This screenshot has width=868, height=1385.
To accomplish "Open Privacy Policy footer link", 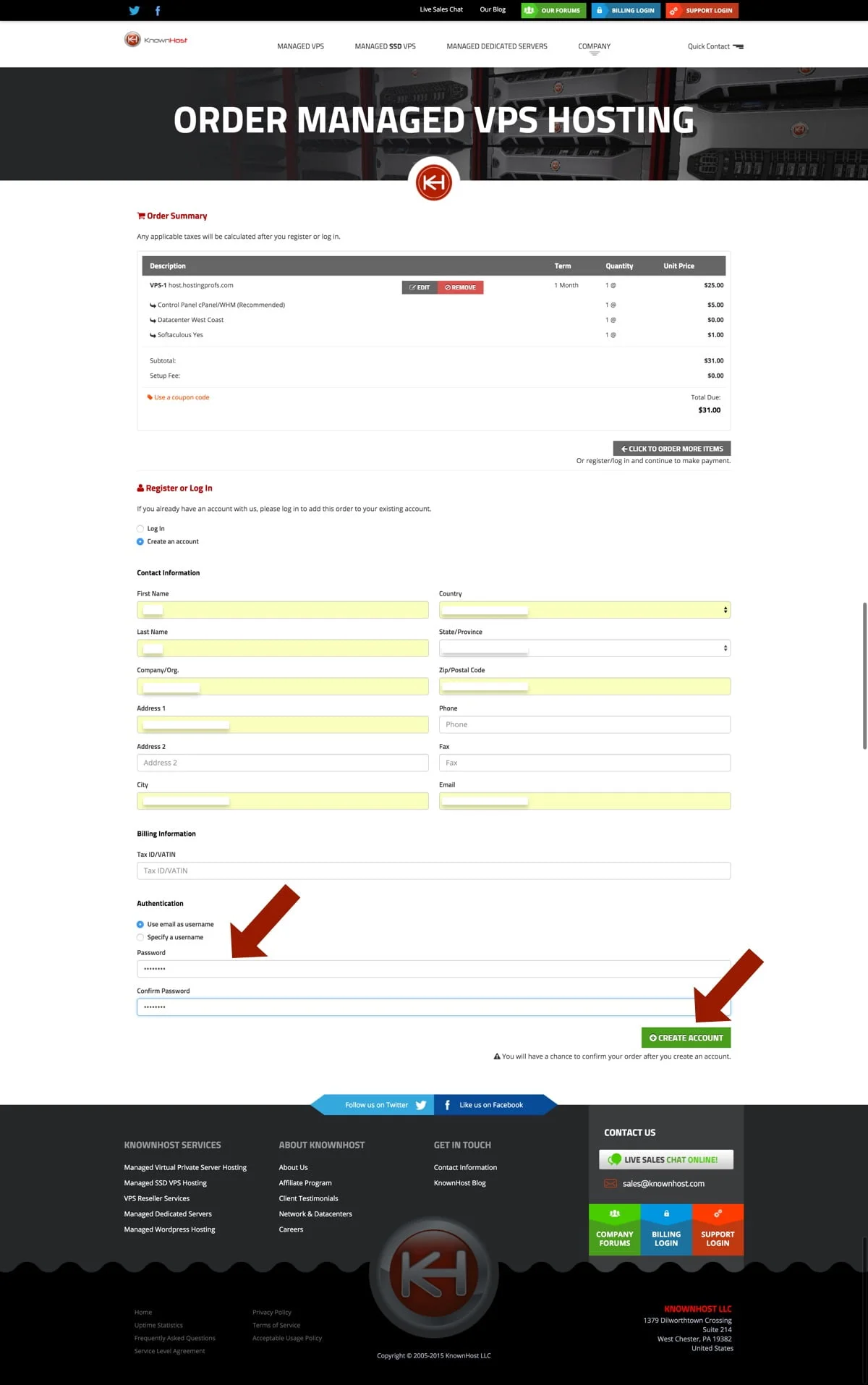I will (272, 1312).
